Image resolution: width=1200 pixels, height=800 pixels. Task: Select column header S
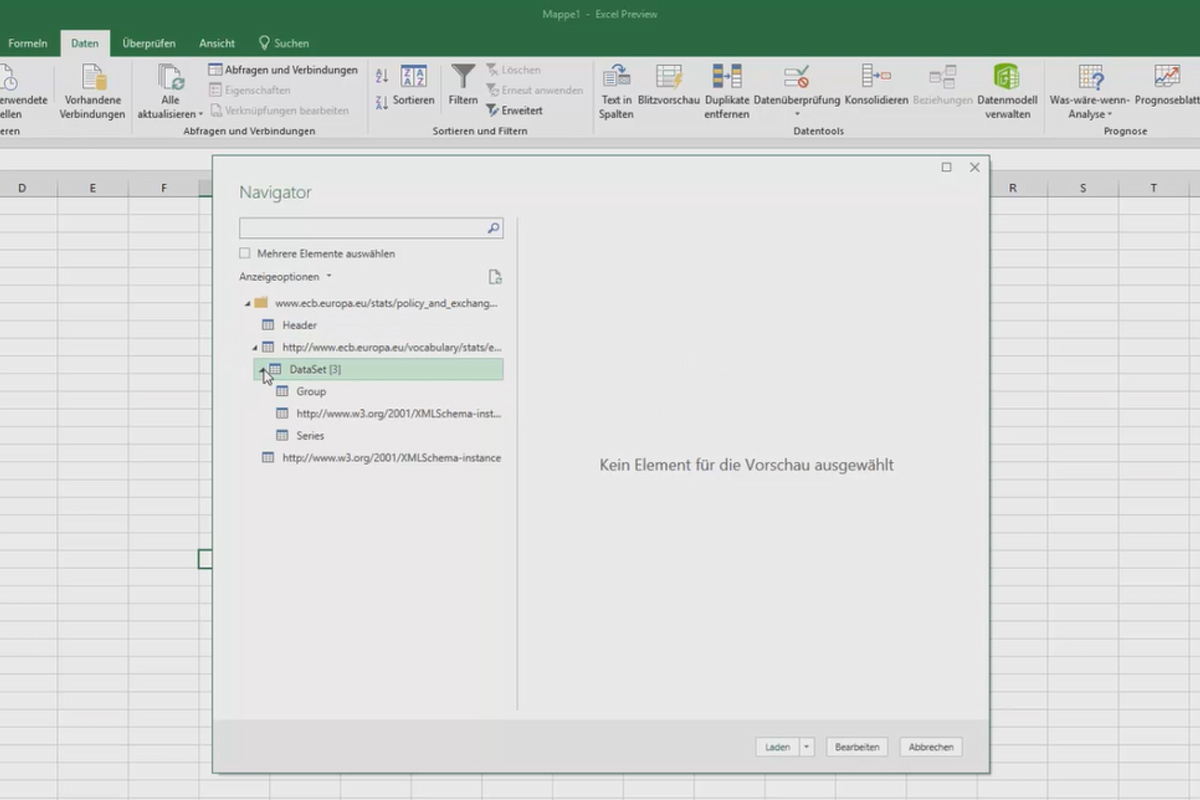(x=1083, y=188)
